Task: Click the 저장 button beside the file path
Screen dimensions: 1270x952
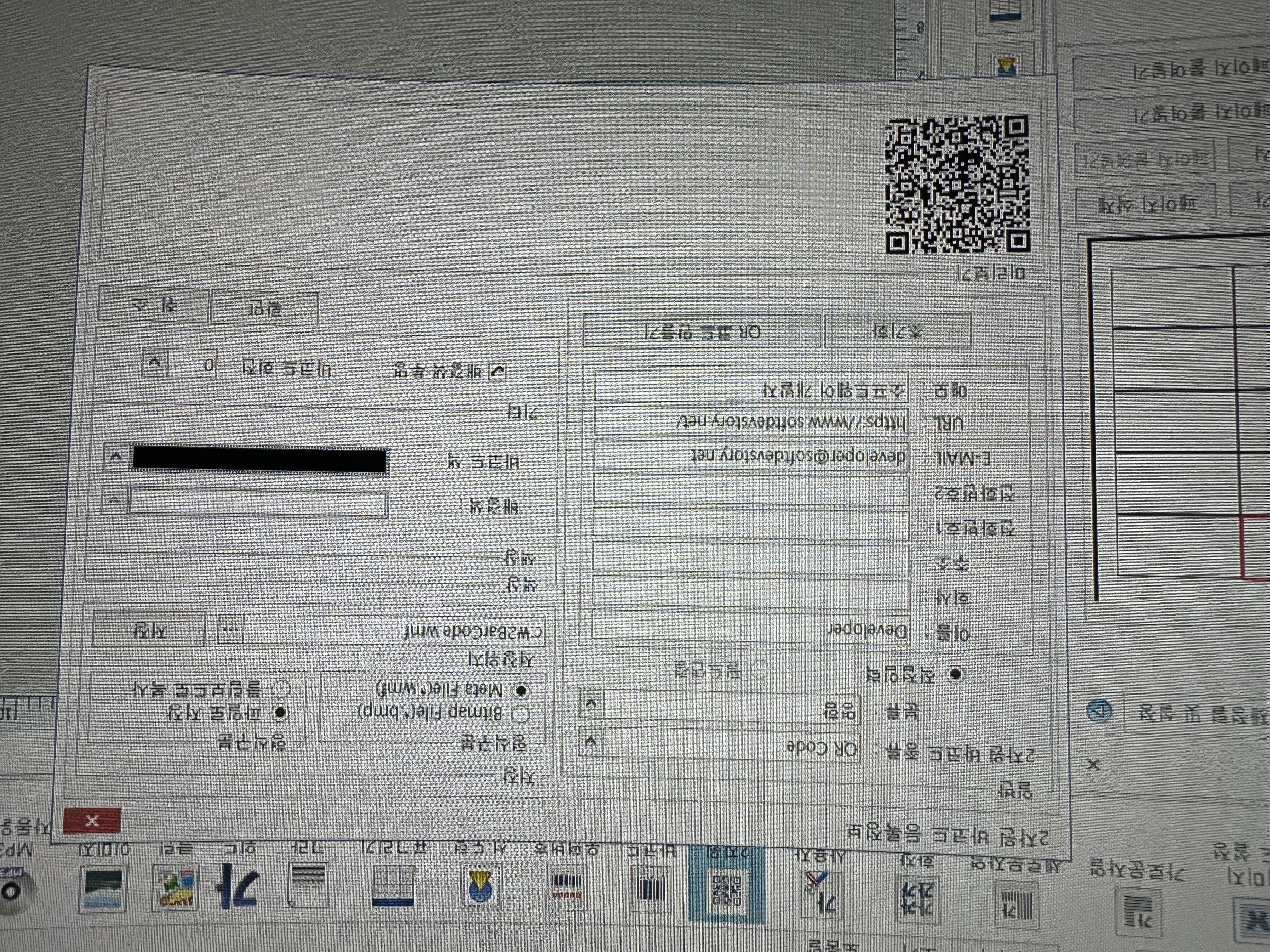Action: [x=149, y=630]
